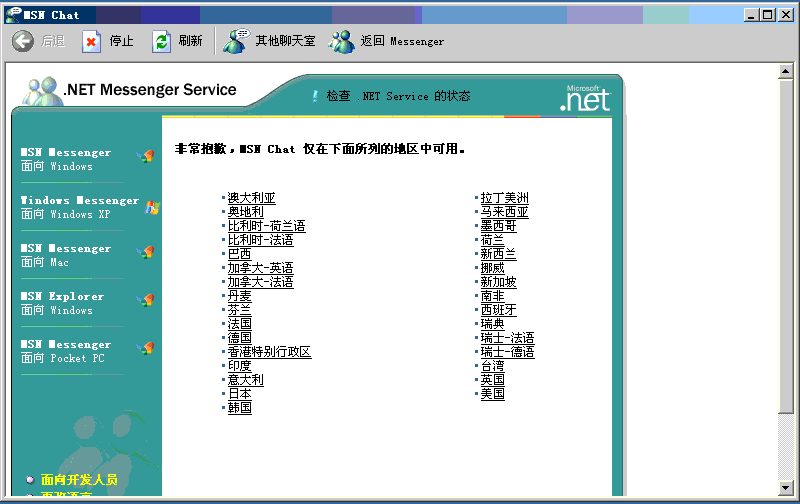Select the 香港特别行政区 region link
The height and width of the screenshot is (504, 800).
pos(269,352)
